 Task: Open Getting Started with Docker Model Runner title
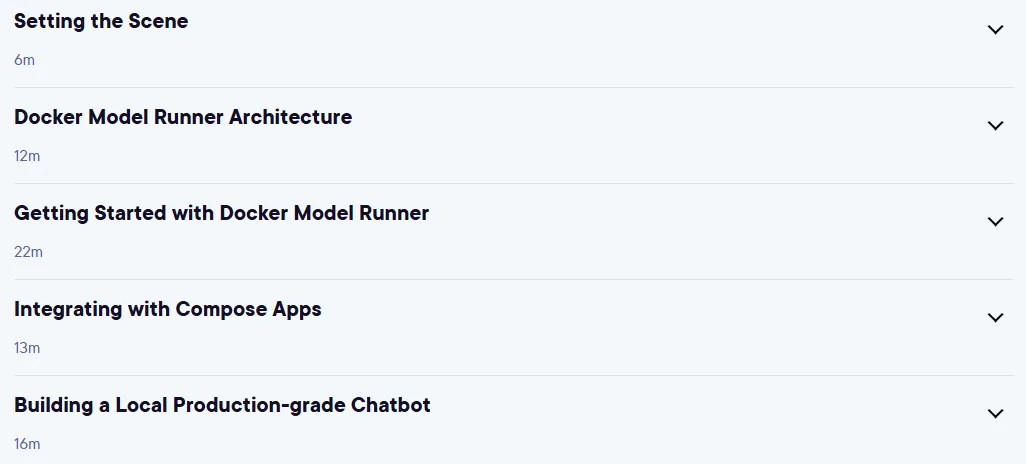click(x=221, y=213)
